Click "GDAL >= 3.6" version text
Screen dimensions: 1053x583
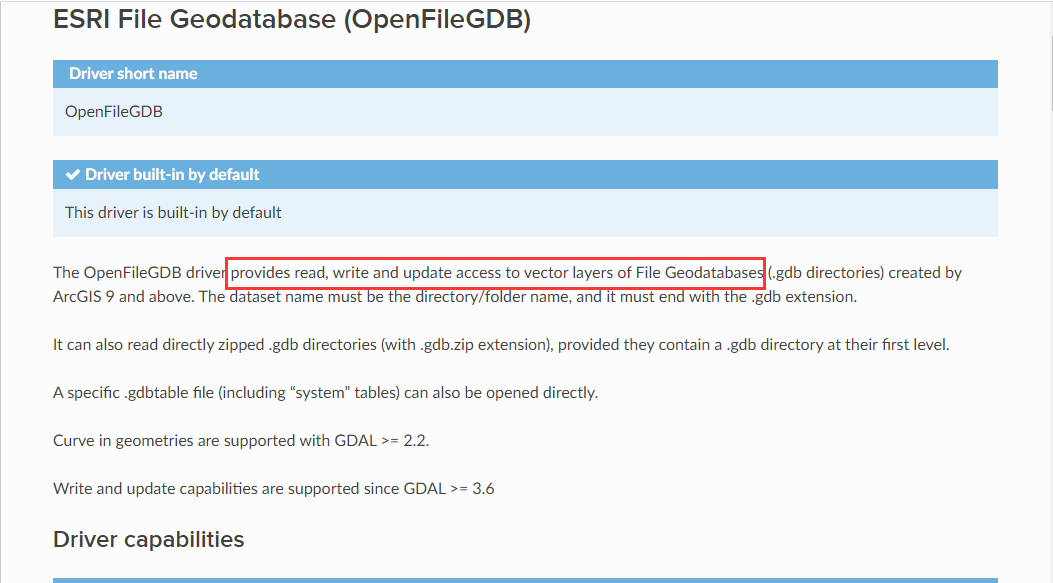(x=449, y=488)
